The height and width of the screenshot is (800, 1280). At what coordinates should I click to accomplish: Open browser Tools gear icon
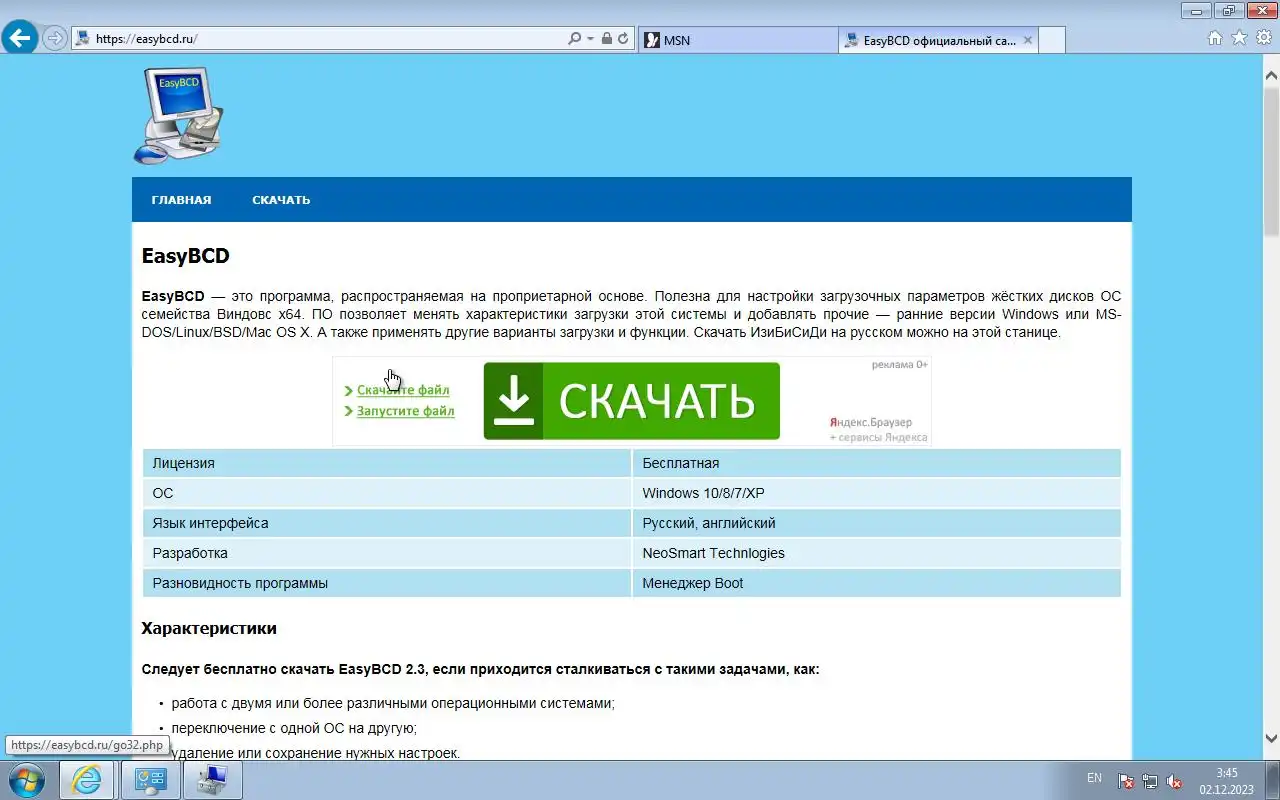pyautogui.click(x=1264, y=38)
